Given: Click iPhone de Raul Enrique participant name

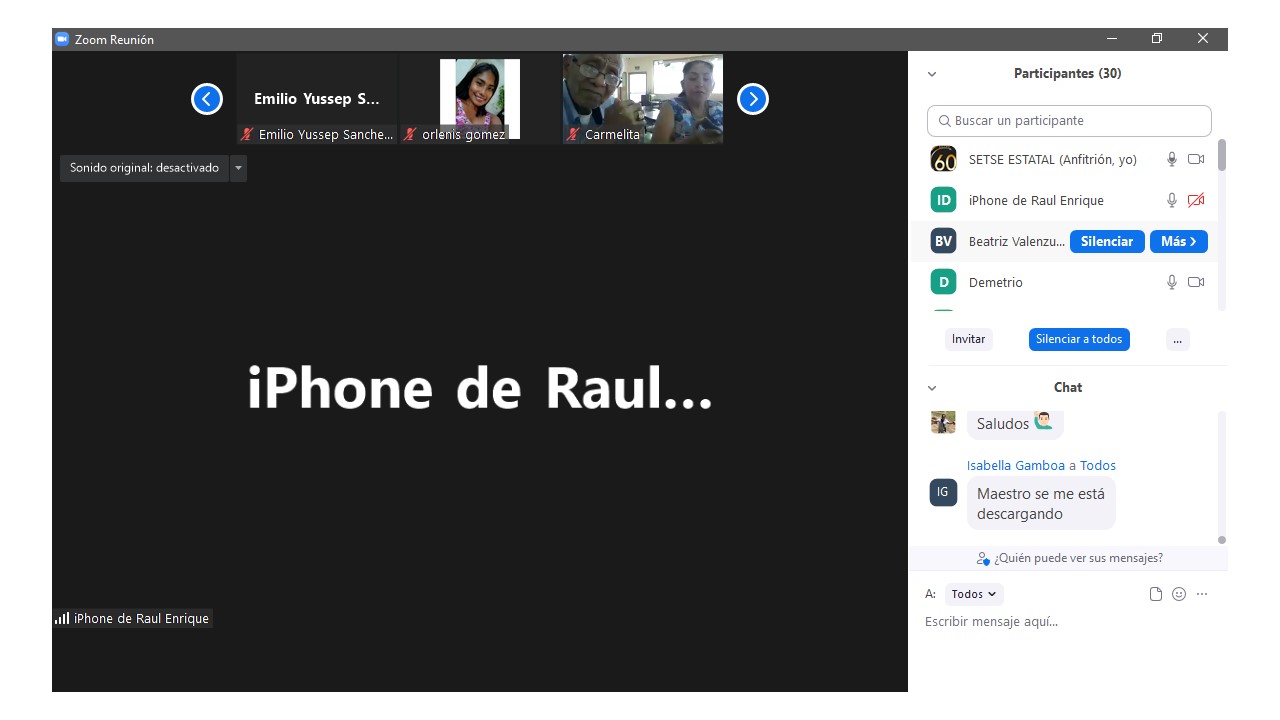Looking at the screenshot, I should coord(1036,200).
